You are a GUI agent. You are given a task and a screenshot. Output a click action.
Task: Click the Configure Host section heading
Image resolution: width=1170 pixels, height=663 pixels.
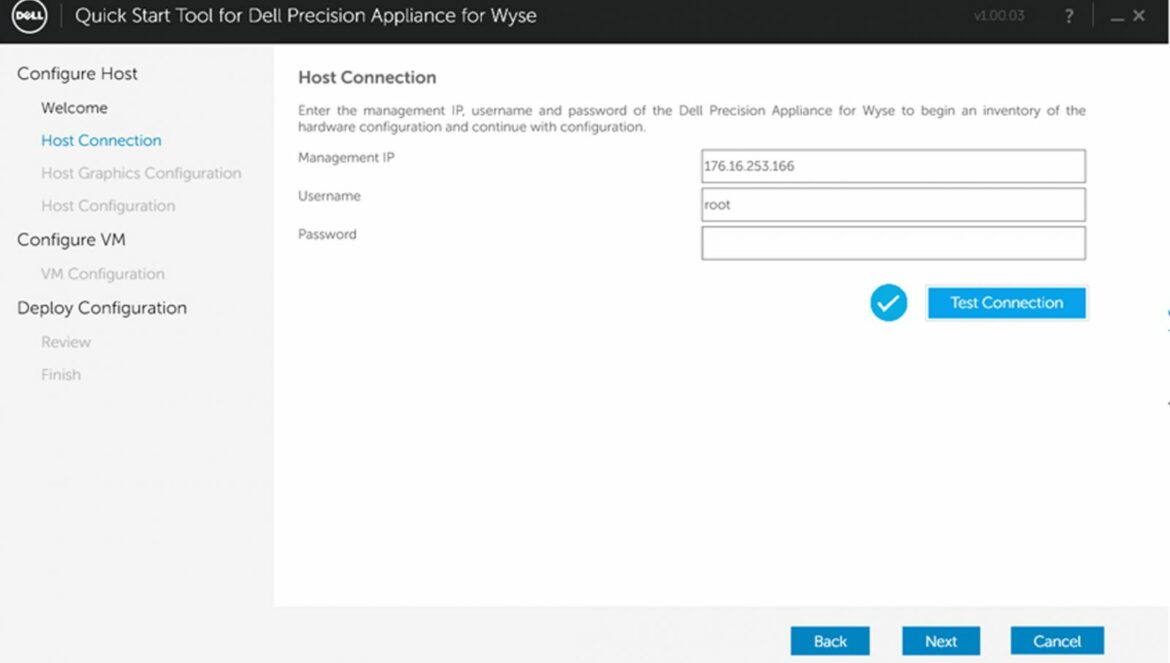tap(77, 74)
